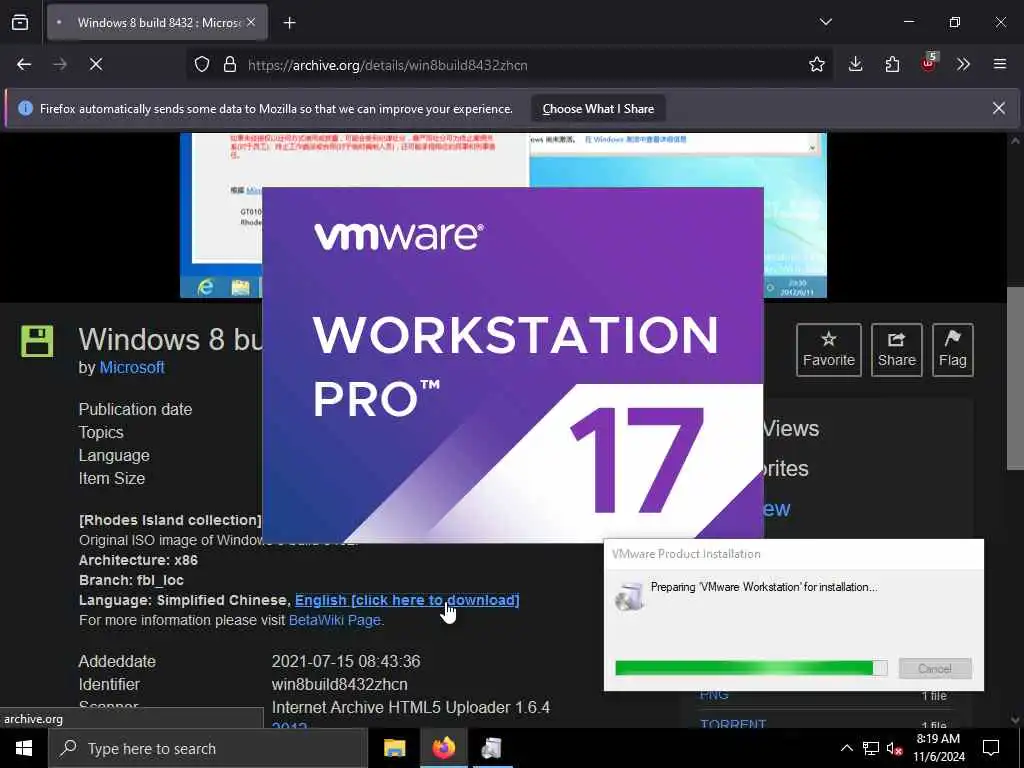Click the Topics label
Image resolution: width=1024 pixels, height=768 pixels.
(x=101, y=433)
